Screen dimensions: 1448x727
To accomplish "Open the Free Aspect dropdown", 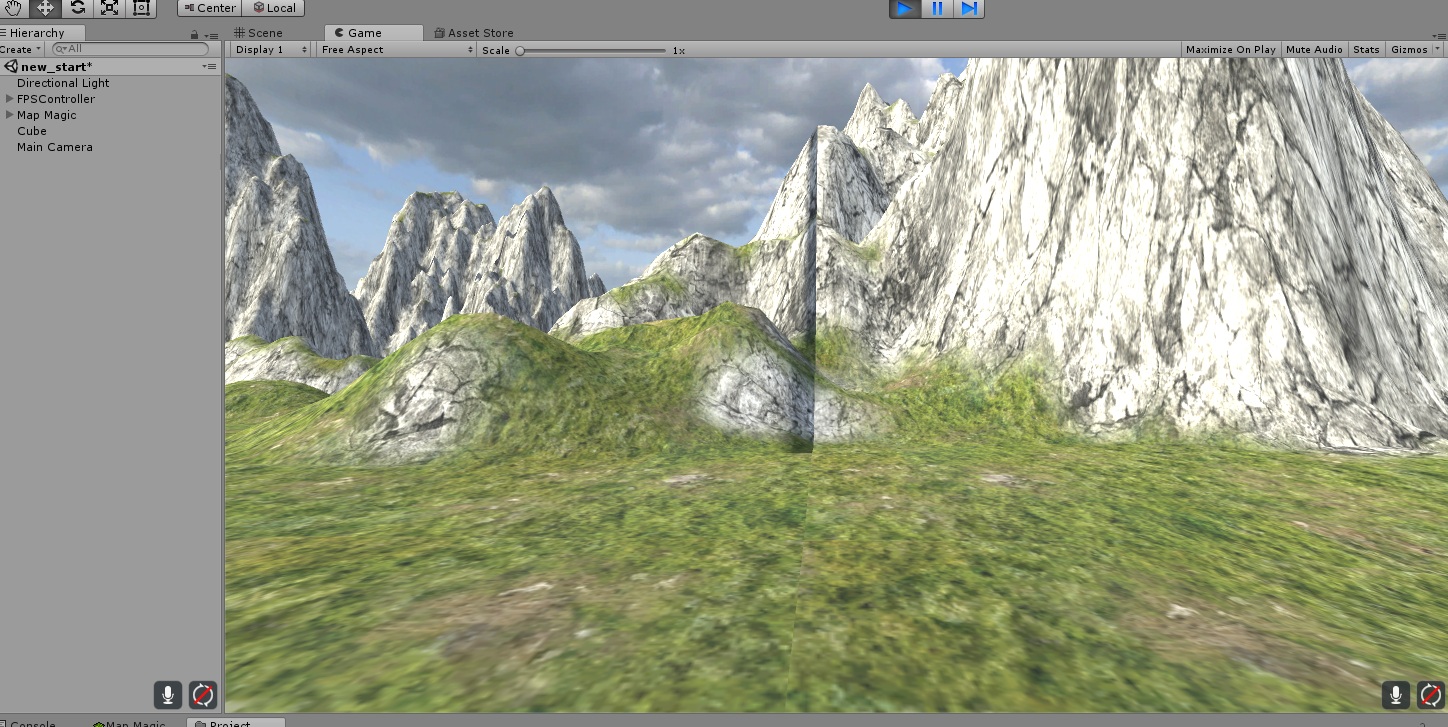I will click(395, 49).
